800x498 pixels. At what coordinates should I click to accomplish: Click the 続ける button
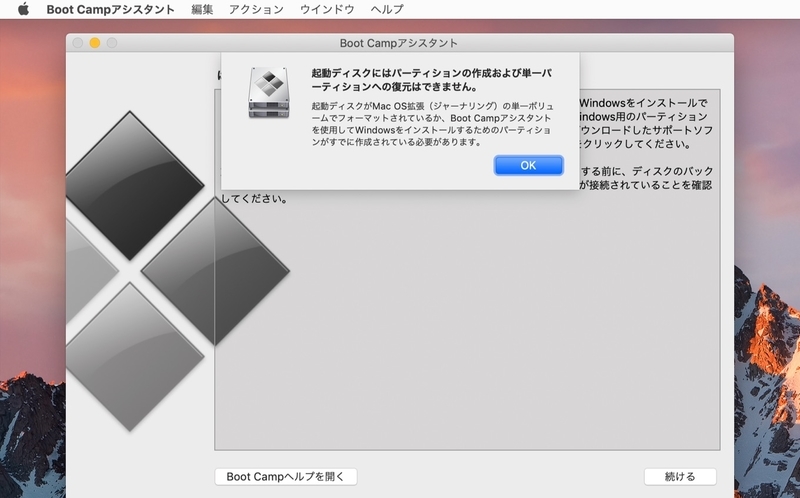pos(680,477)
